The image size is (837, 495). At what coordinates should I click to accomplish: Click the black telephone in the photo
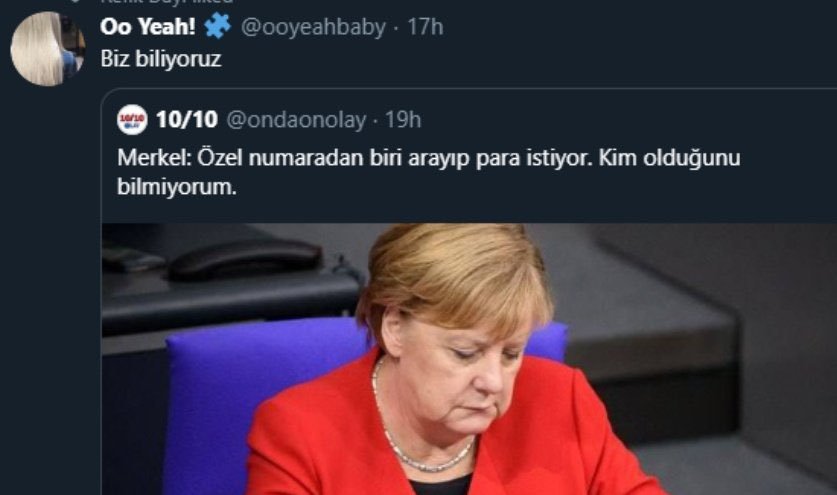pyautogui.click(x=245, y=258)
